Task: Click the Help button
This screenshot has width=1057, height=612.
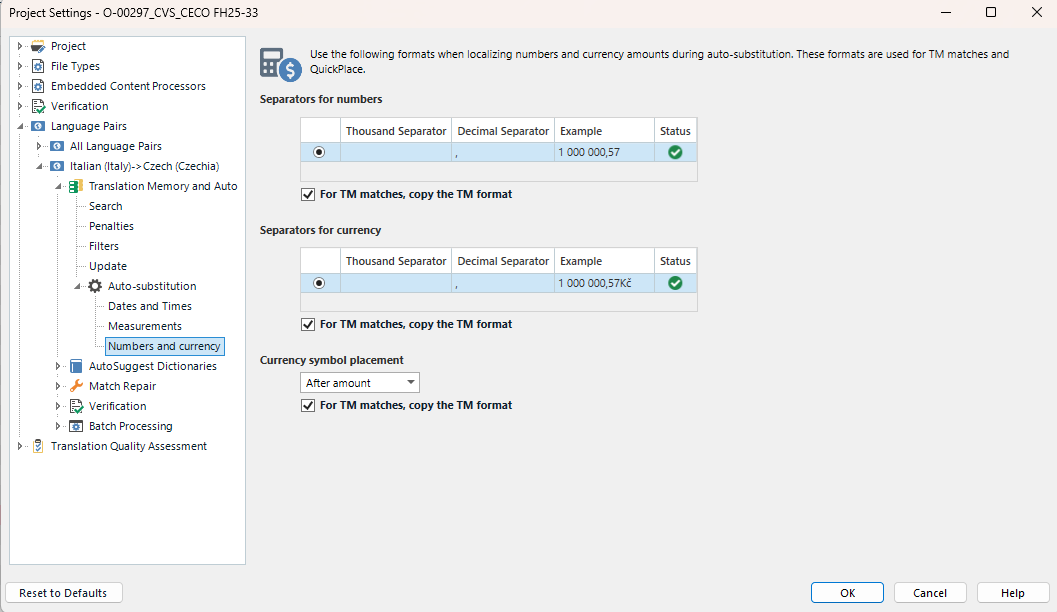Action: [1013, 593]
